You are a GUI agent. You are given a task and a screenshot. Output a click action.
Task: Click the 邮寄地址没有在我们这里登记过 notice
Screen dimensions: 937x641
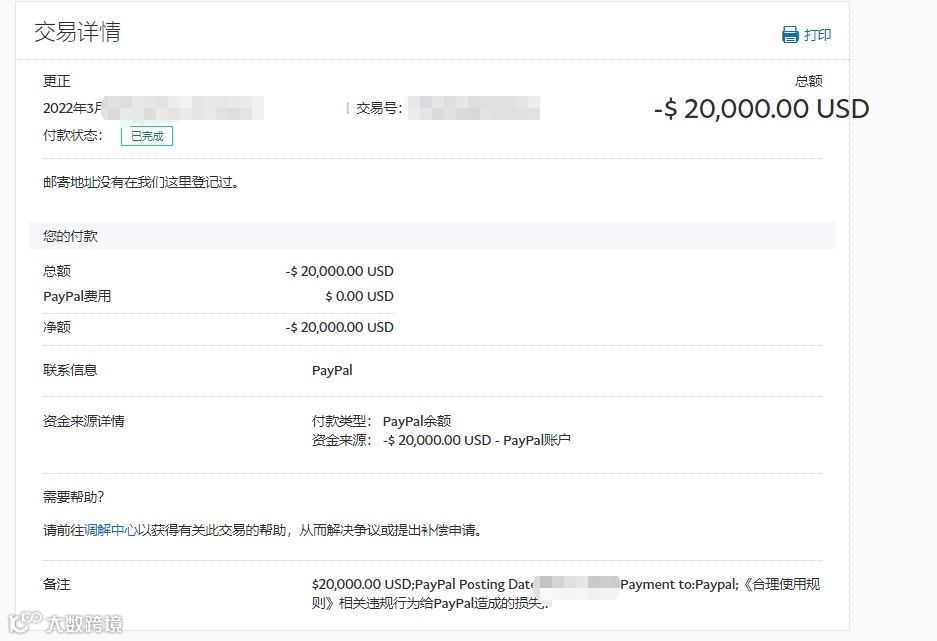[141, 183]
